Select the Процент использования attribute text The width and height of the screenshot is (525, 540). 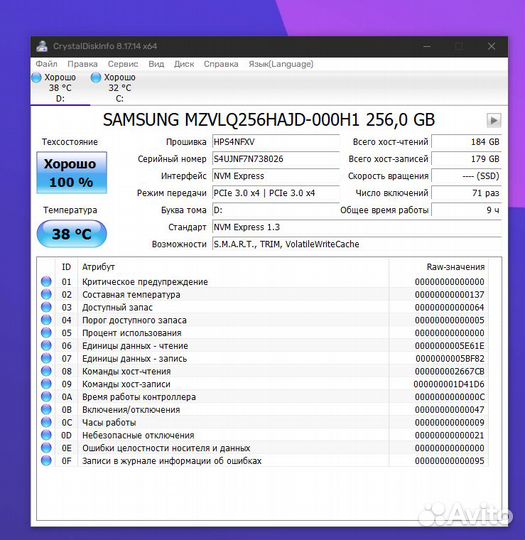click(132, 333)
